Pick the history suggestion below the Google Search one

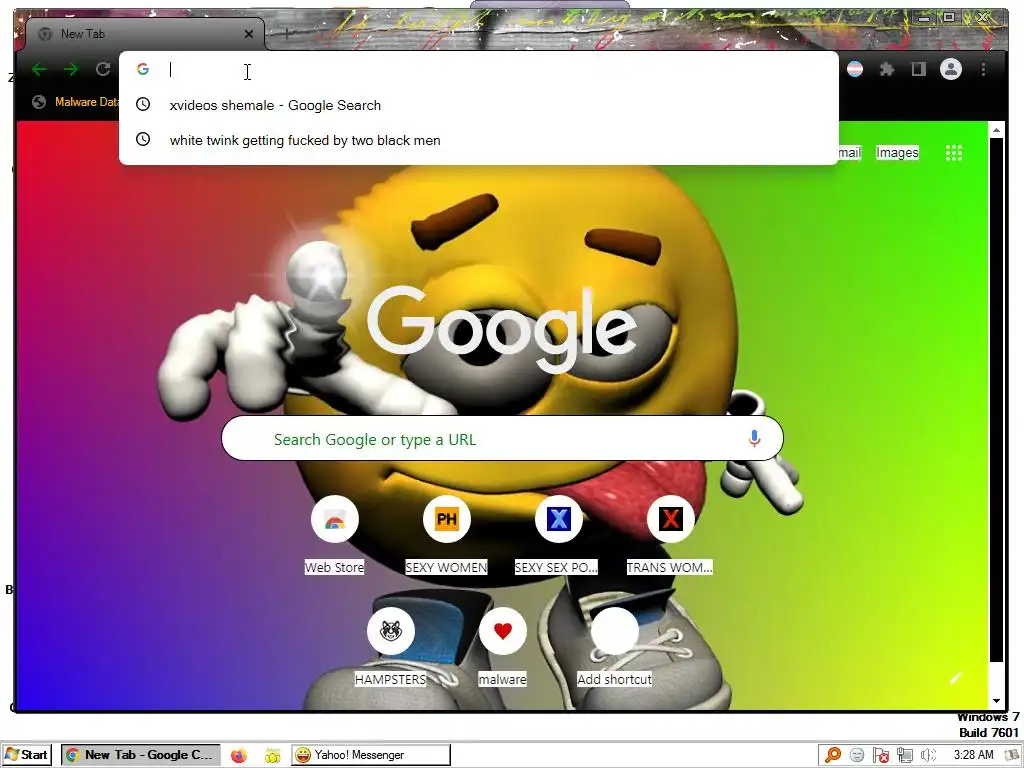[479, 140]
